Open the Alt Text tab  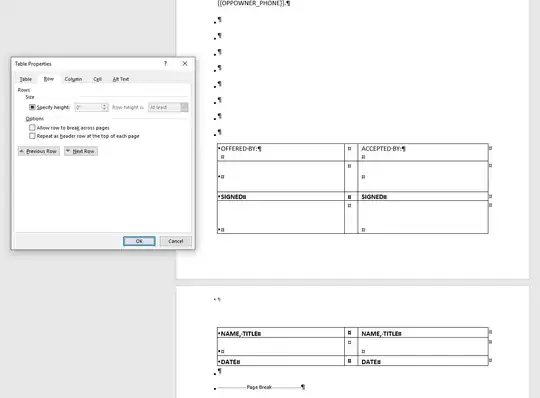[x=121, y=79]
